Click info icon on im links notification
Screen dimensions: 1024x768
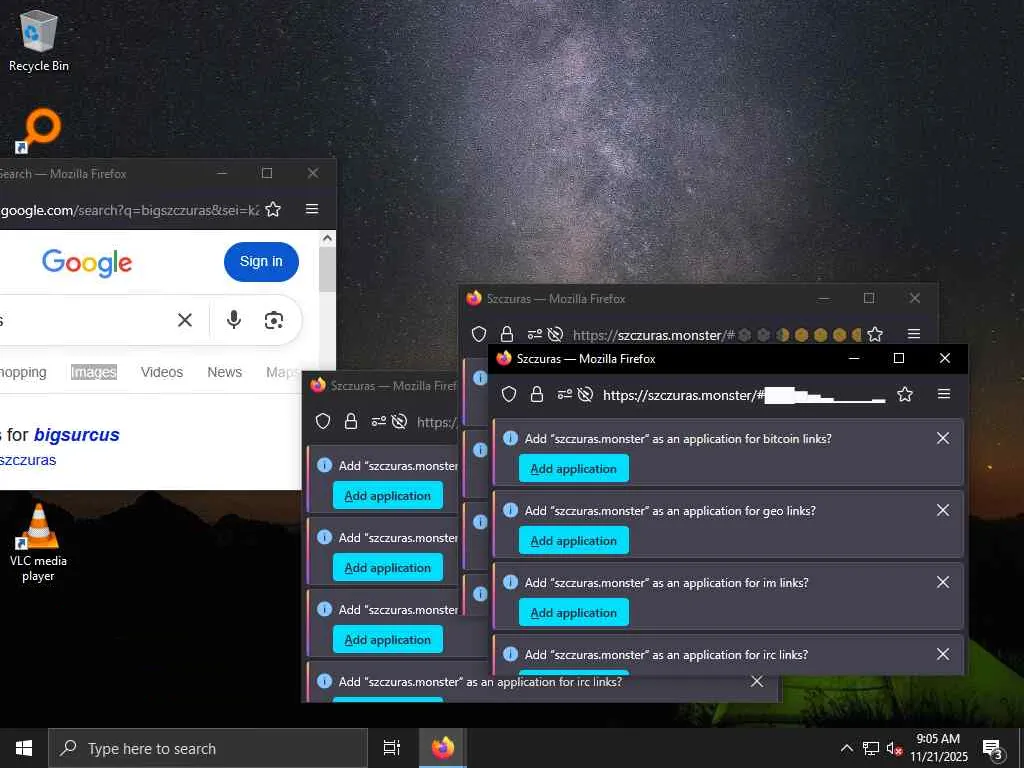coord(511,582)
